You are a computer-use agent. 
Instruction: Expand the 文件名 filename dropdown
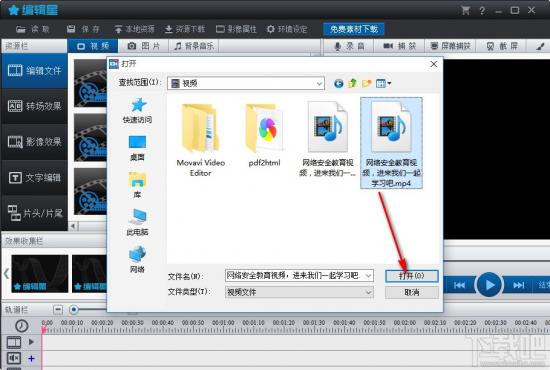coord(368,276)
